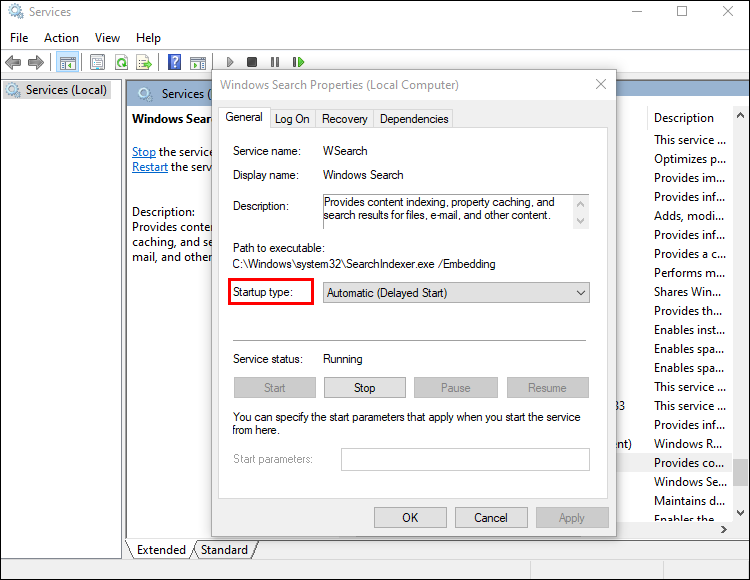The height and width of the screenshot is (580, 750).
Task: Switch to the Standard view tab
Action: tap(224, 550)
